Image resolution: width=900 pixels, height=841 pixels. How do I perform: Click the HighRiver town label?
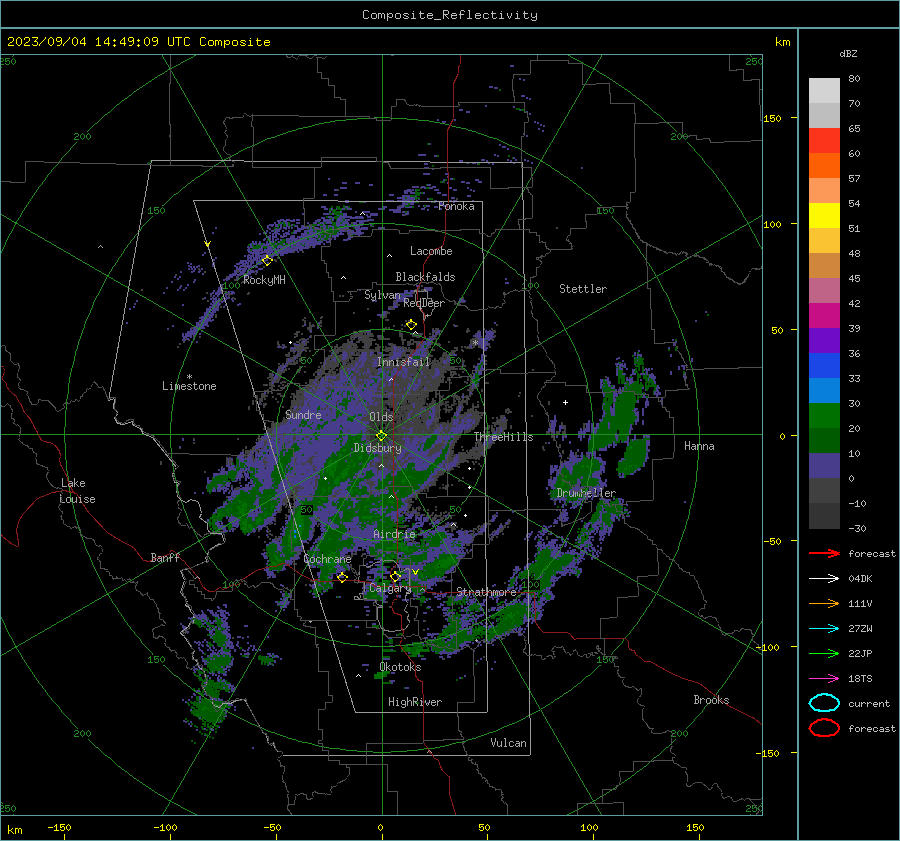(x=415, y=702)
